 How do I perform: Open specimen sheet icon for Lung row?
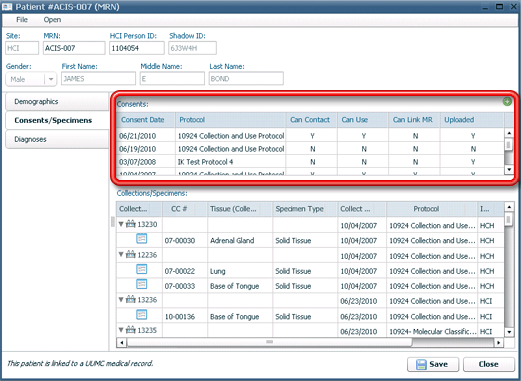(x=142, y=269)
